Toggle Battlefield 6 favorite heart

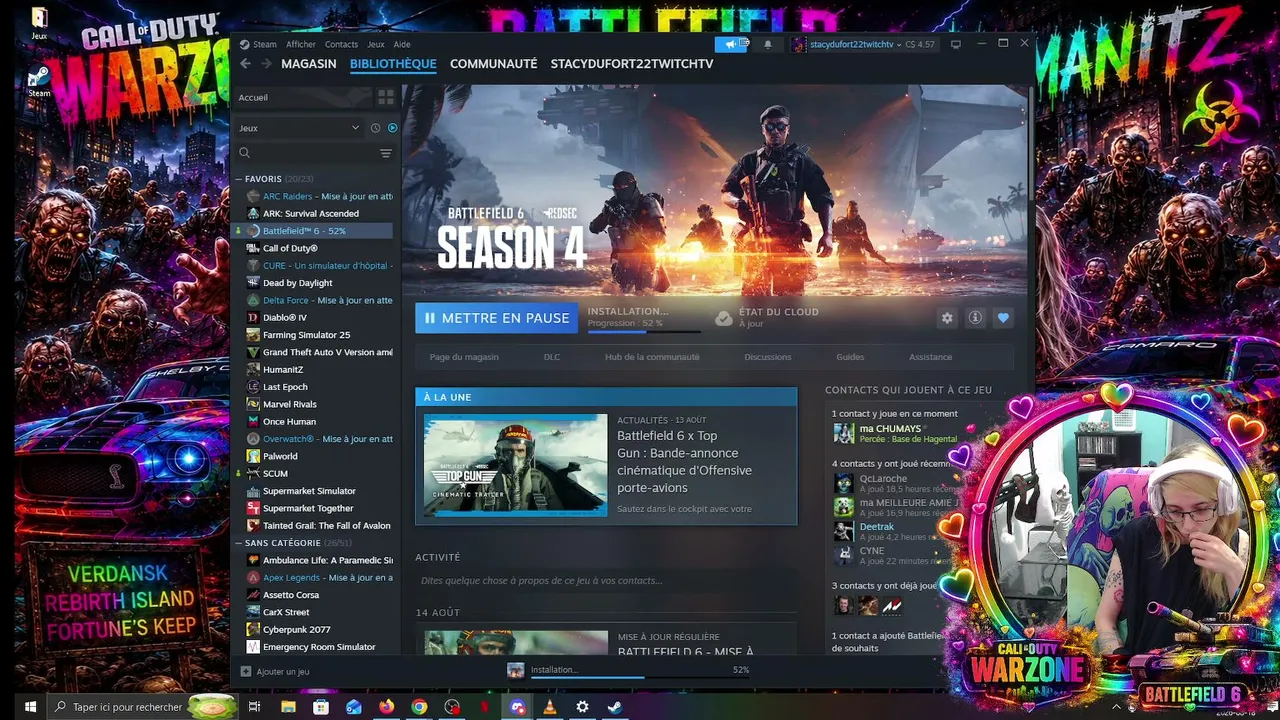coord(1003,318)
